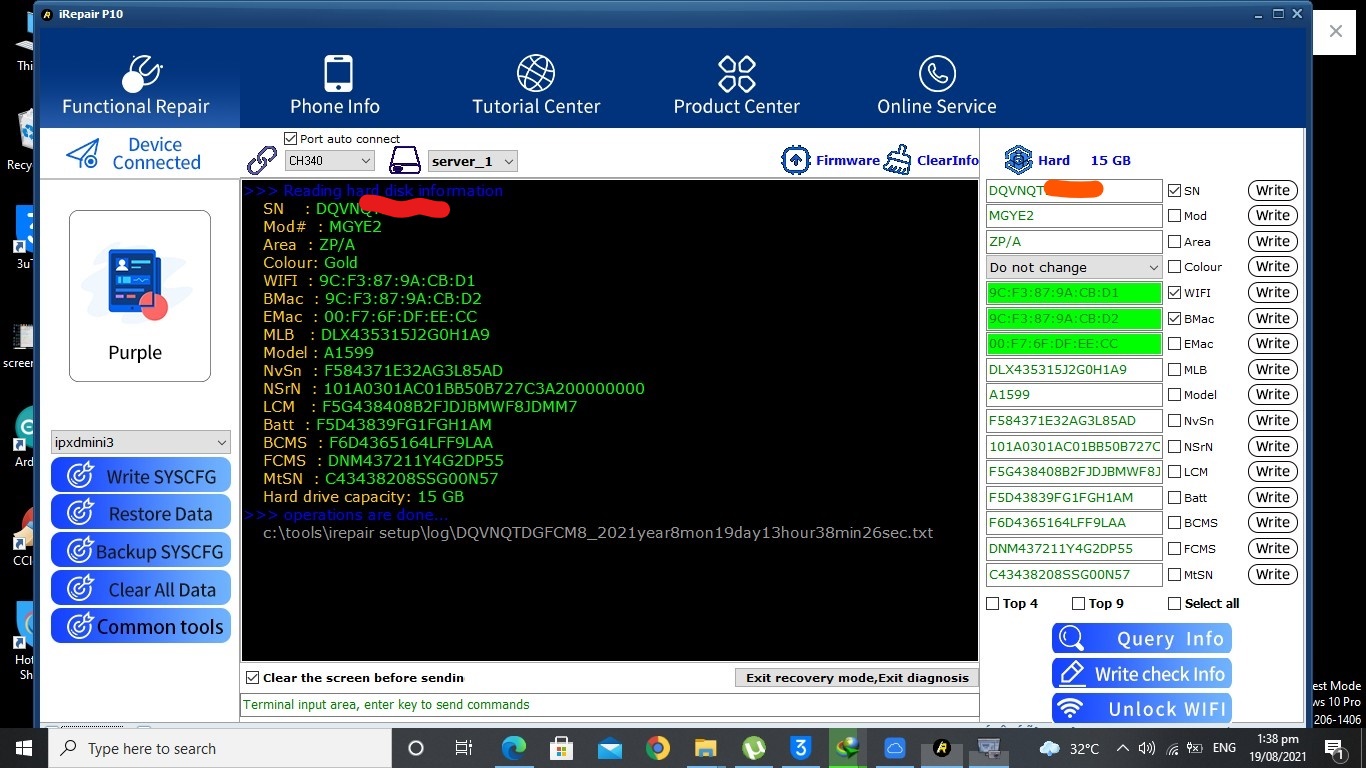Check the Top 4 checkbox

(x=993, y=604)
